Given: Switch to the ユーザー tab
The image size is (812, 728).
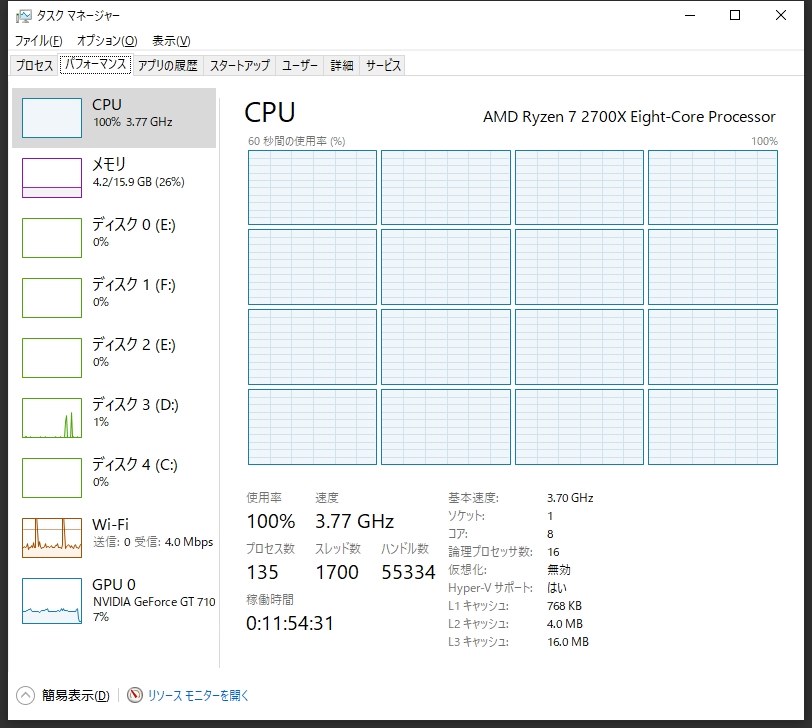Looking at the screenshot, I should [x=300, y=65].
